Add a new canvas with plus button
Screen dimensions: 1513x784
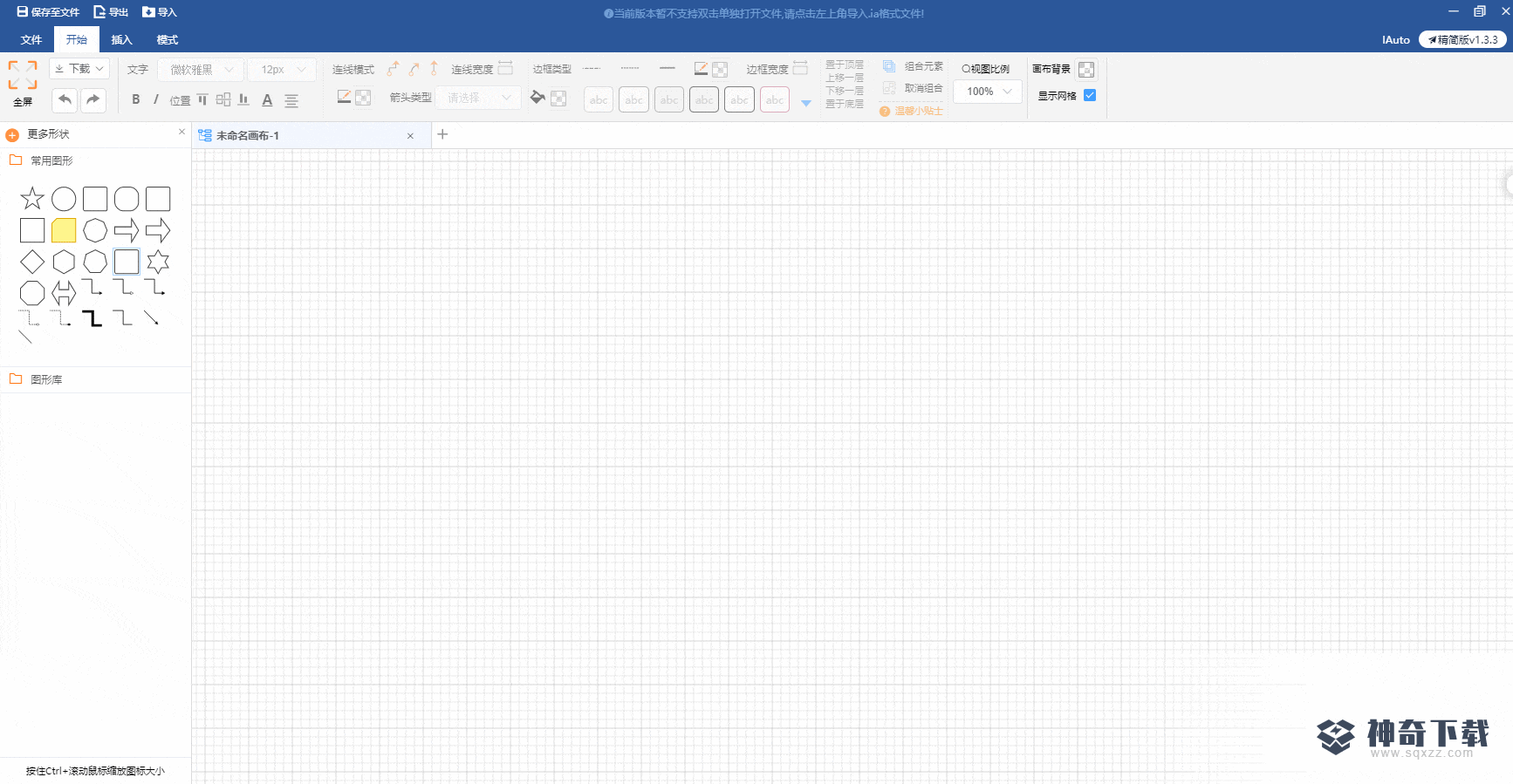click(x=442, y=134)
